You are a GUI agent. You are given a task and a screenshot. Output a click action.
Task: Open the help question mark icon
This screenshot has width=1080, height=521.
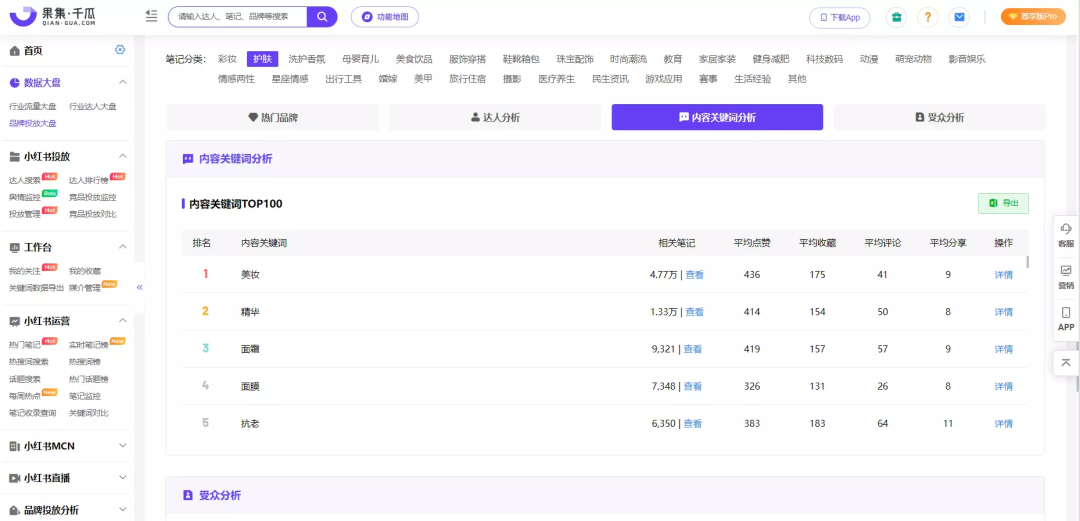tap(928, 17)
